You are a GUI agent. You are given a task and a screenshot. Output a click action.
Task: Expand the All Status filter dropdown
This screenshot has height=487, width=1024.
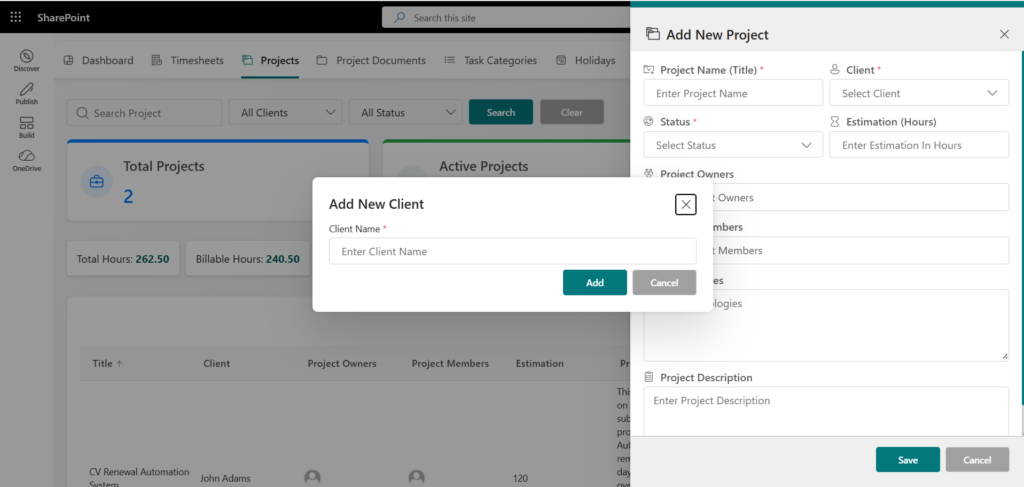coord(406,112)
